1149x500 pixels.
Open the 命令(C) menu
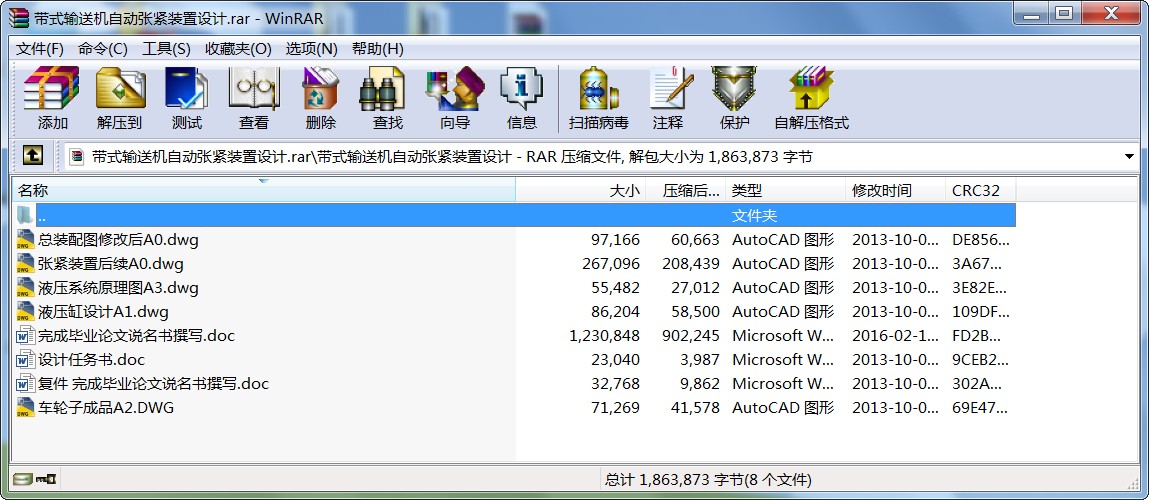tap(103, 49)
